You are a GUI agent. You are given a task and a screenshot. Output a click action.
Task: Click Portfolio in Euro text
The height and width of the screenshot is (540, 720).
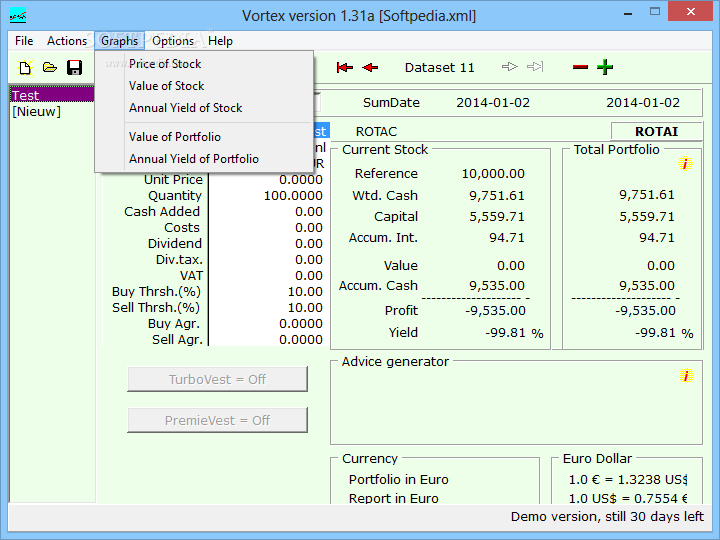399,479
